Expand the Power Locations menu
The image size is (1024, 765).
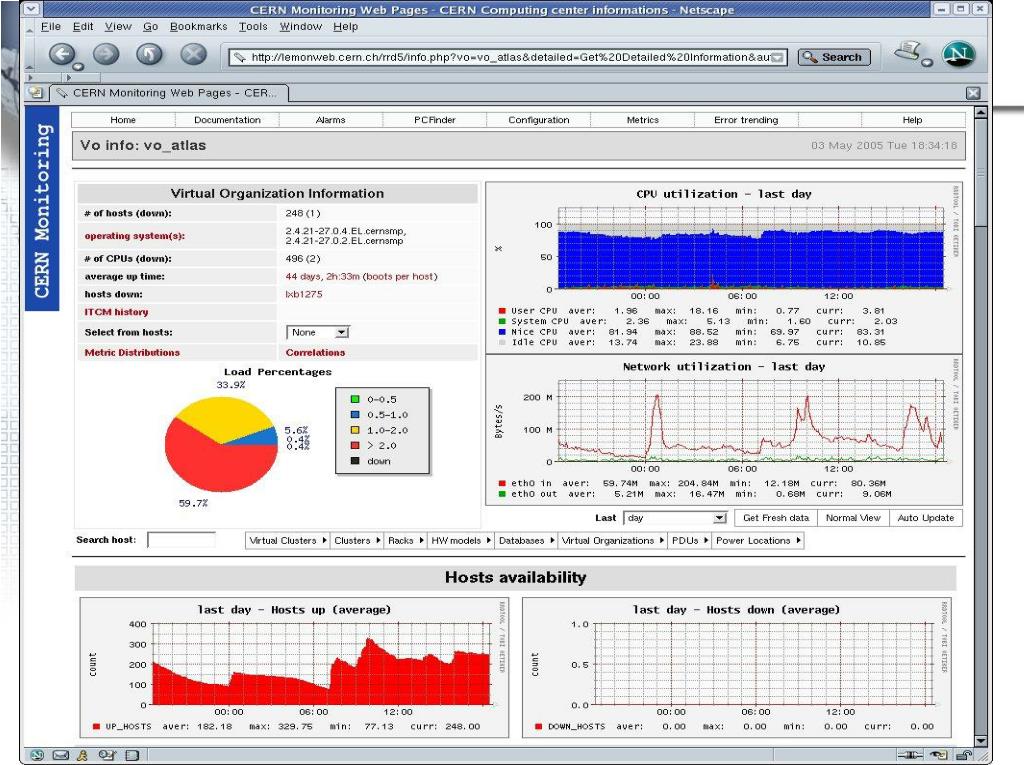coord(758,540)
